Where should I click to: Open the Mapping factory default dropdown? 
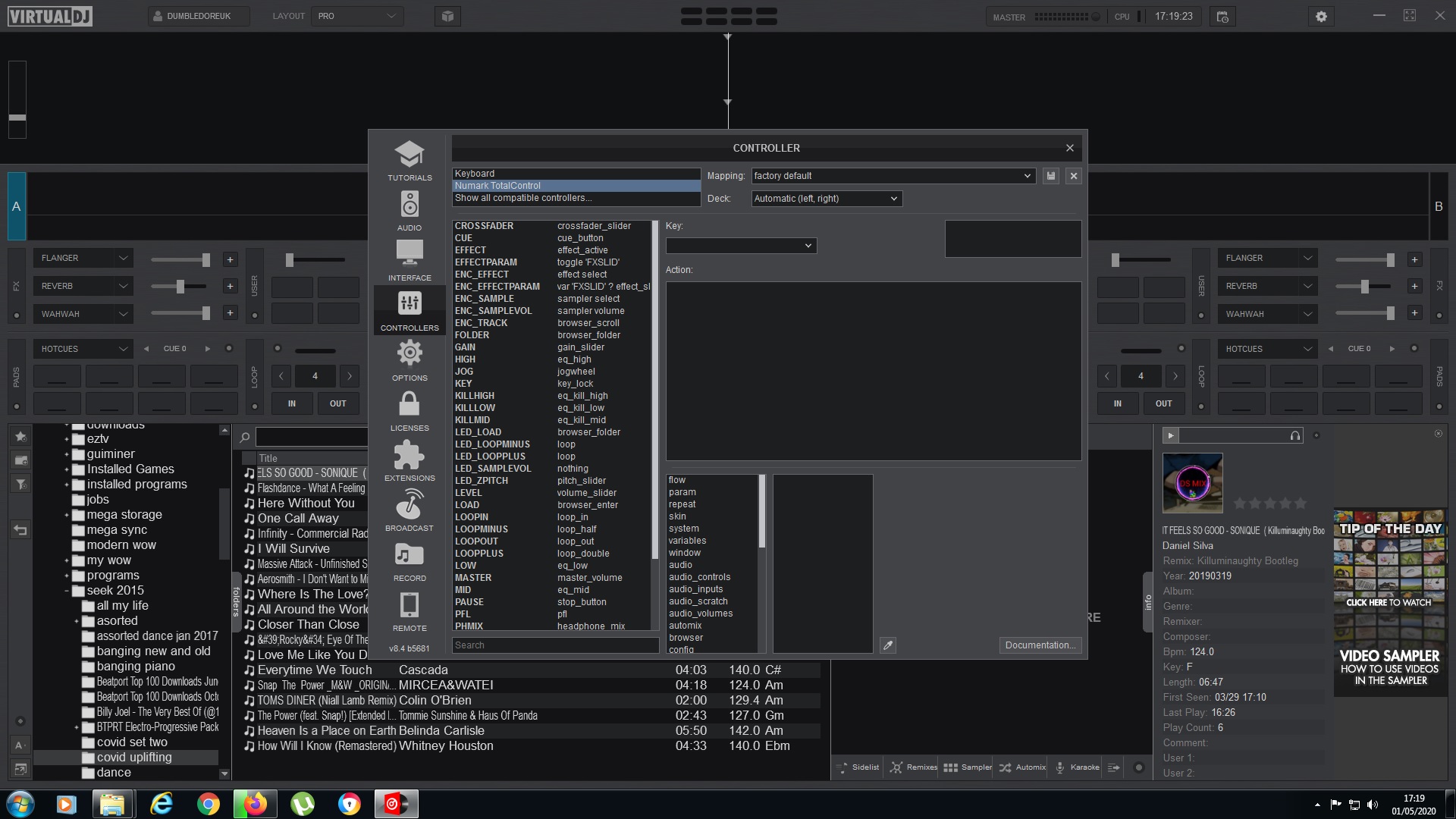893,176
